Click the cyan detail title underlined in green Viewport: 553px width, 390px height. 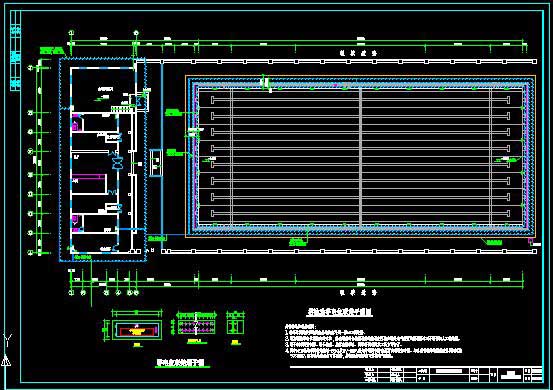click(181, 362)
